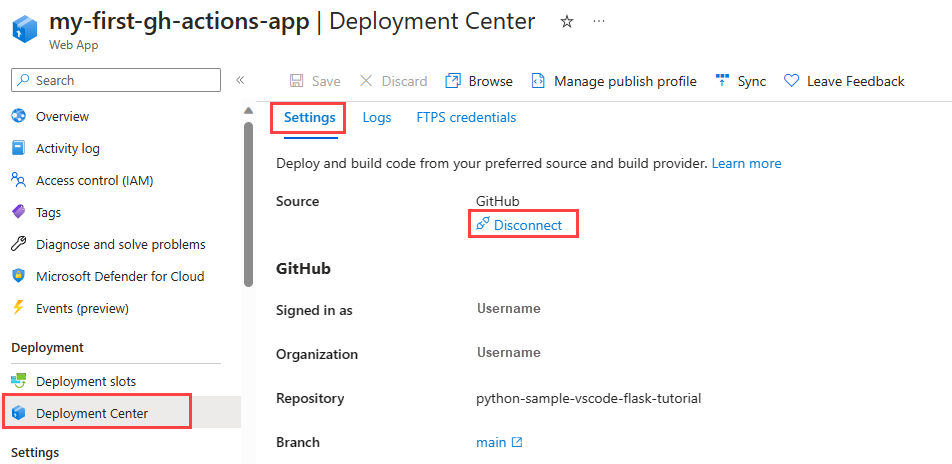Open the Learn more link
This screenshot has width=952, height=464.
[746, 163]
